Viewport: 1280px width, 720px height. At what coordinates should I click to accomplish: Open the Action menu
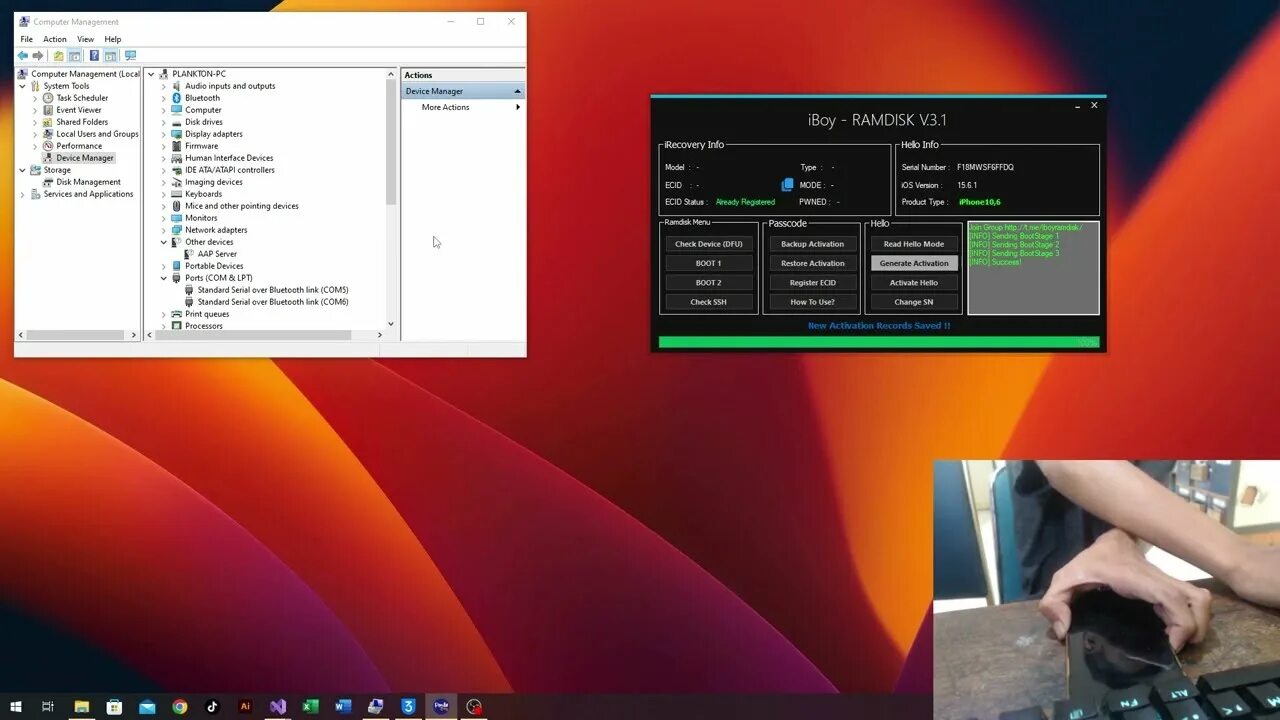pos(55,39)
